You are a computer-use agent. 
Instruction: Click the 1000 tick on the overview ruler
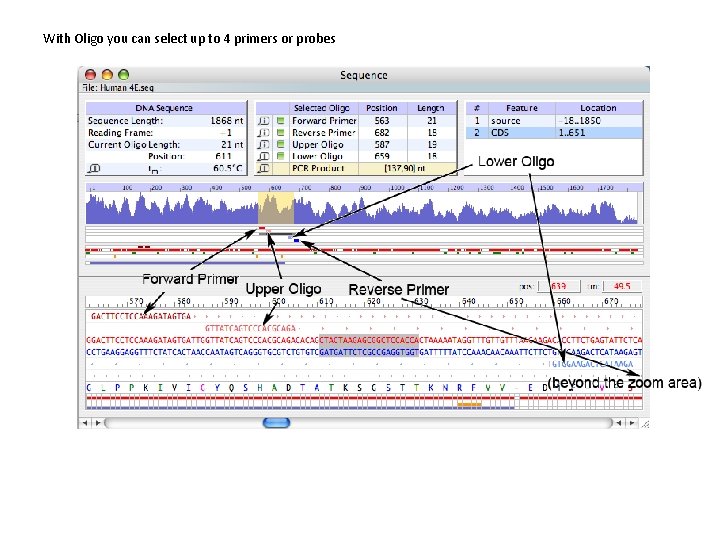tap(396, 188)
